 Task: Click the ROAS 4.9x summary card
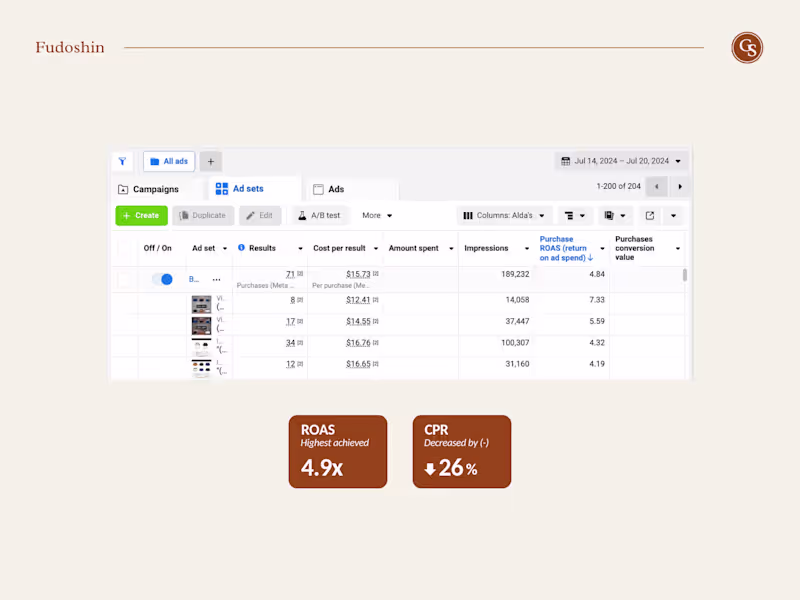point(338,452)
